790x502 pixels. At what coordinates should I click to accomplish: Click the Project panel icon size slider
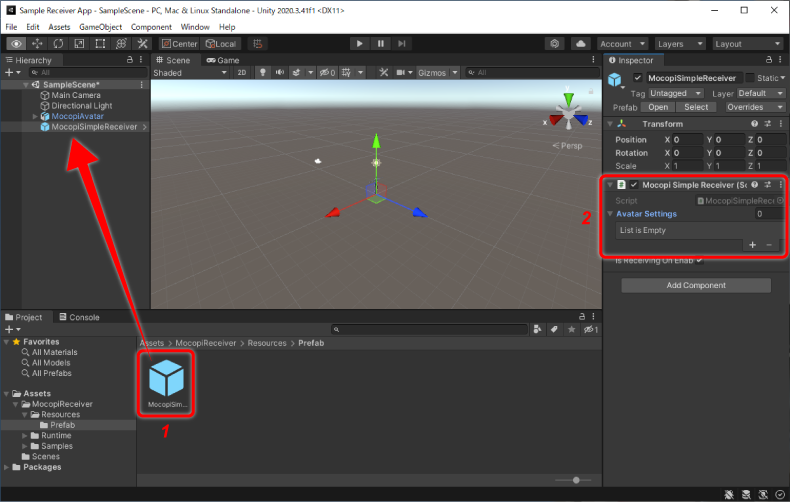pyautogui.click(x=574, y=481)
